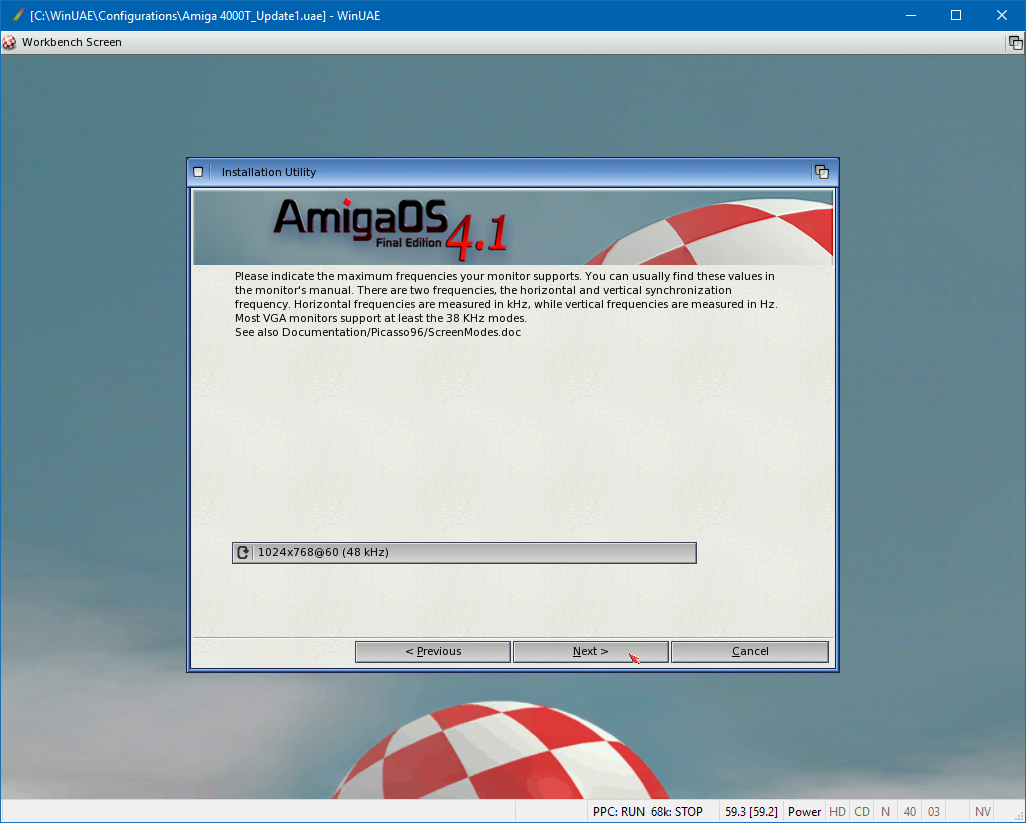Click the NV status indicator

[x=983, y=812]
